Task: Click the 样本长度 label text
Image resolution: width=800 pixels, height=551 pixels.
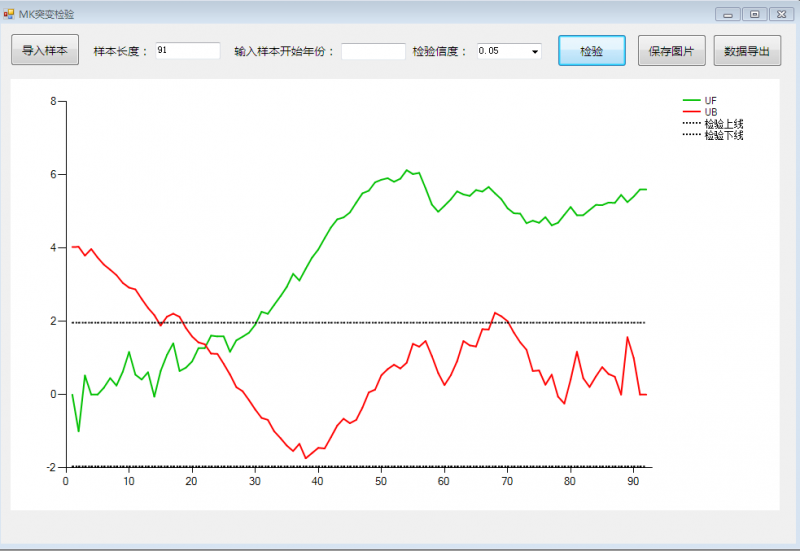Action: 121,51
